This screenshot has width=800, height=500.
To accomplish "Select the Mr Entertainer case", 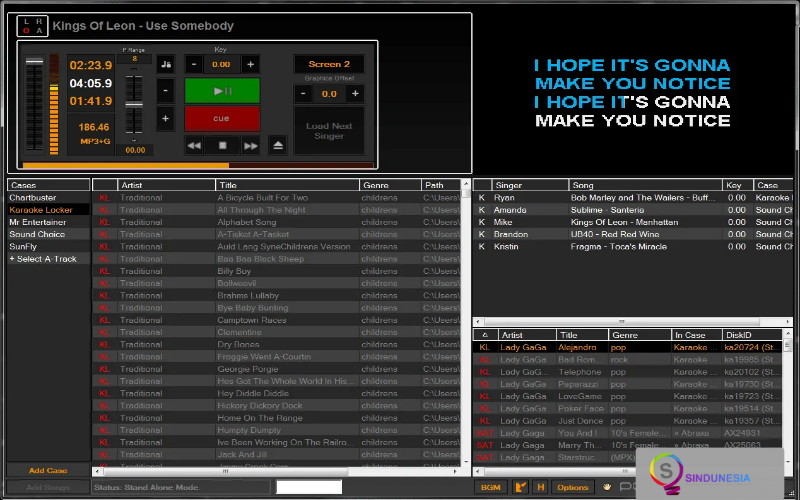I will (x=48, y=222).
